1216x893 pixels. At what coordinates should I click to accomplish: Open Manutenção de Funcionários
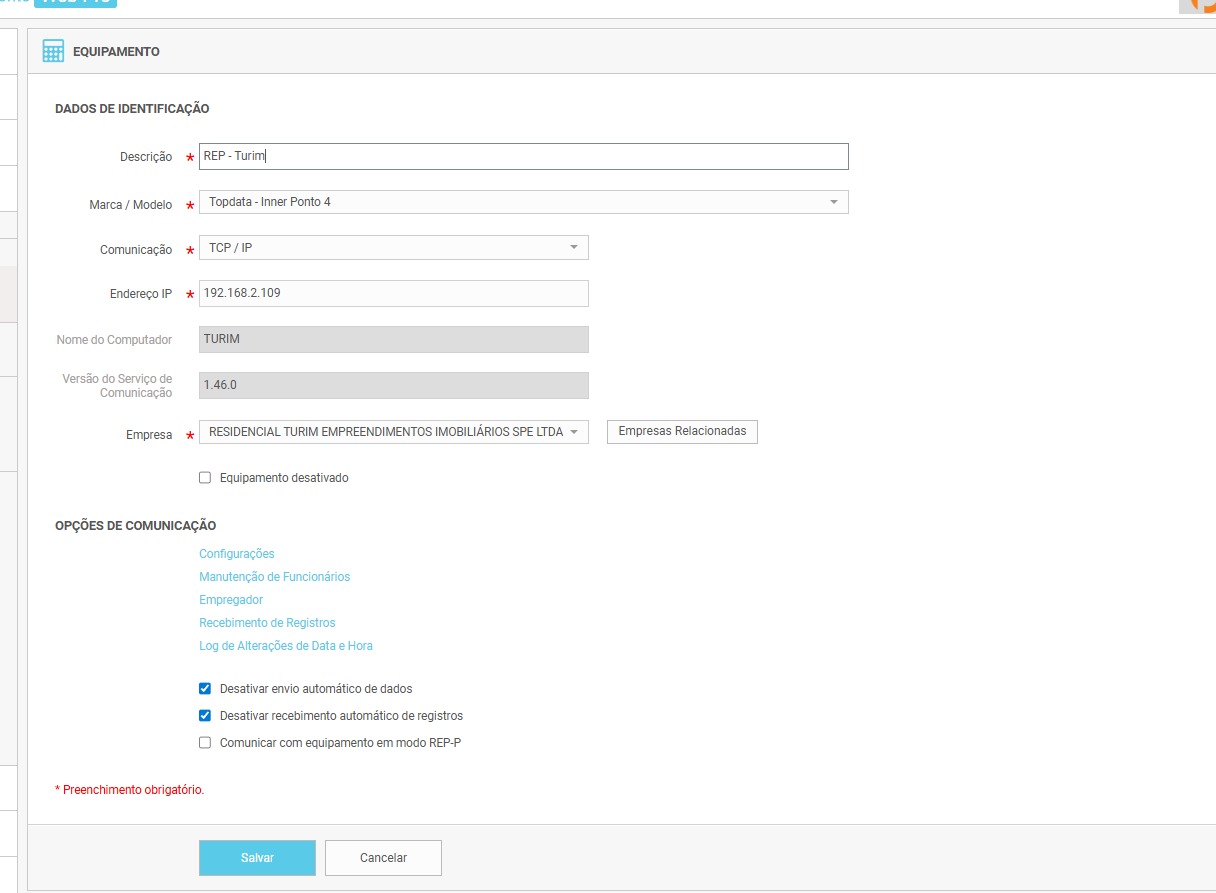tap(274, 577)
